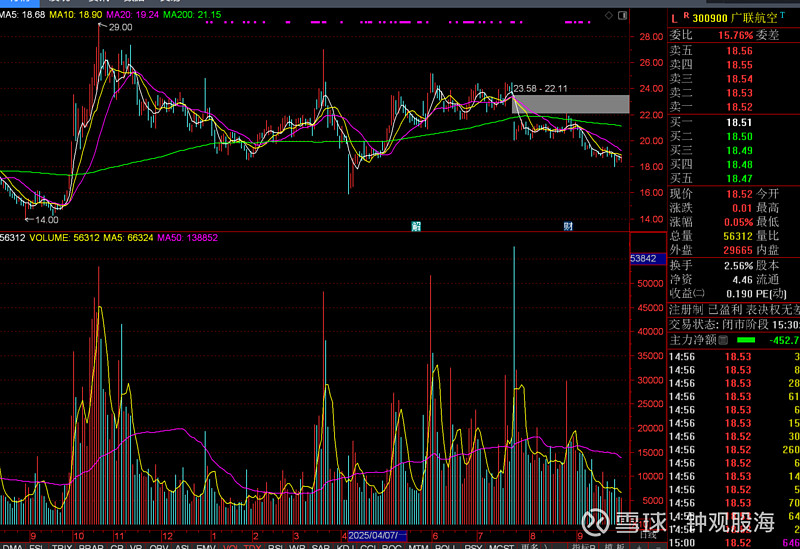Click the small icon beside 主力净额
Screen dimensions: 800x549
coord(722,339)
